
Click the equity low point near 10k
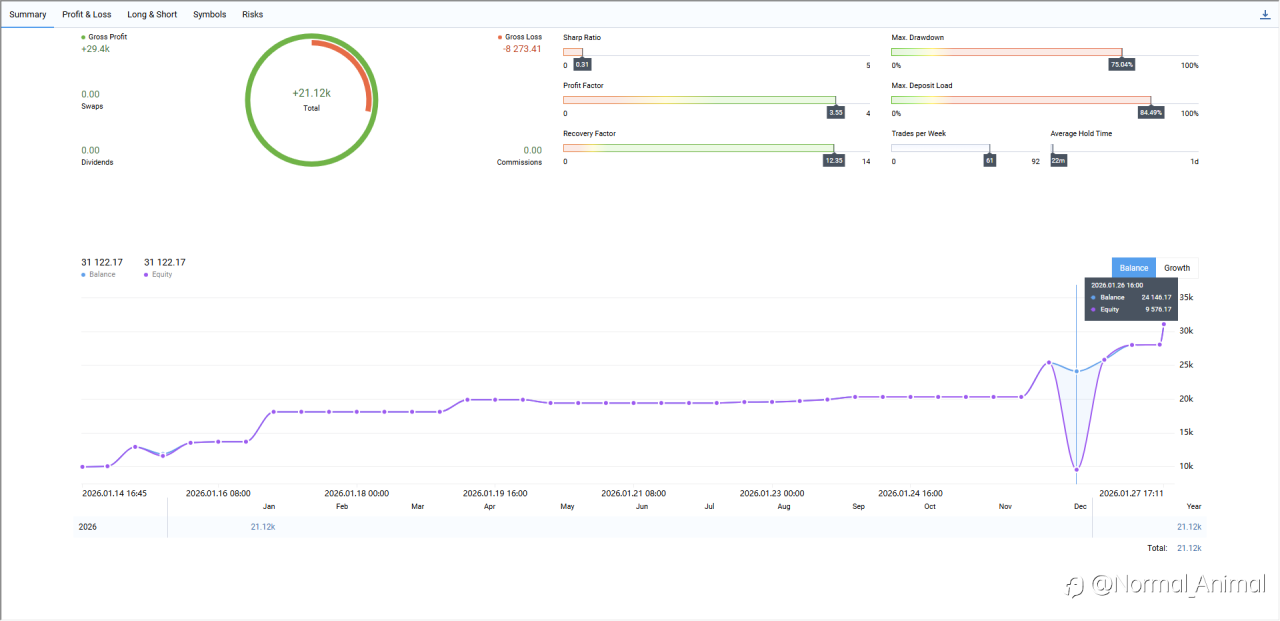point(1077,469)
